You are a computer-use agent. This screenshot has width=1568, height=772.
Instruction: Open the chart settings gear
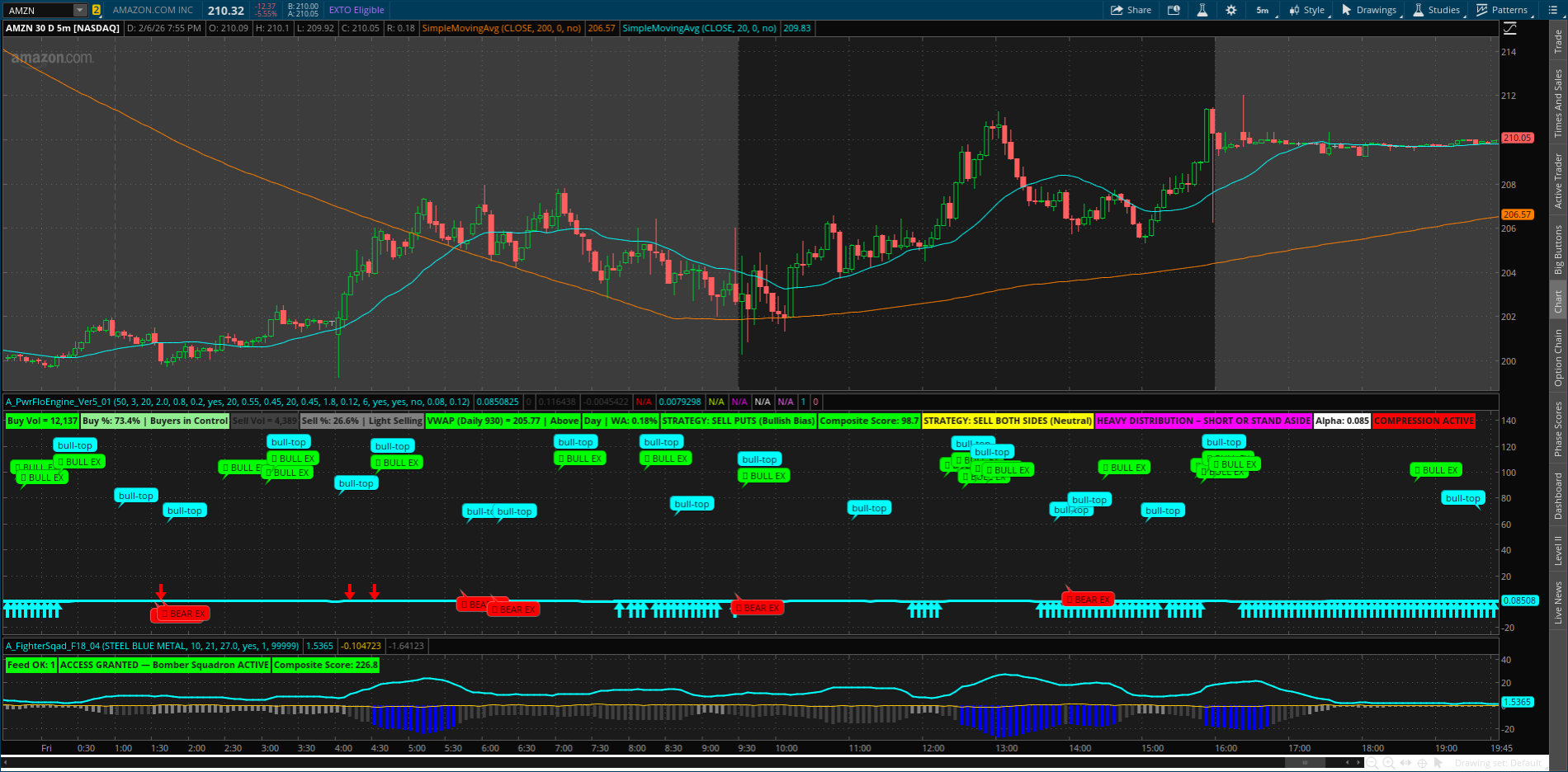click(1230, 10)
